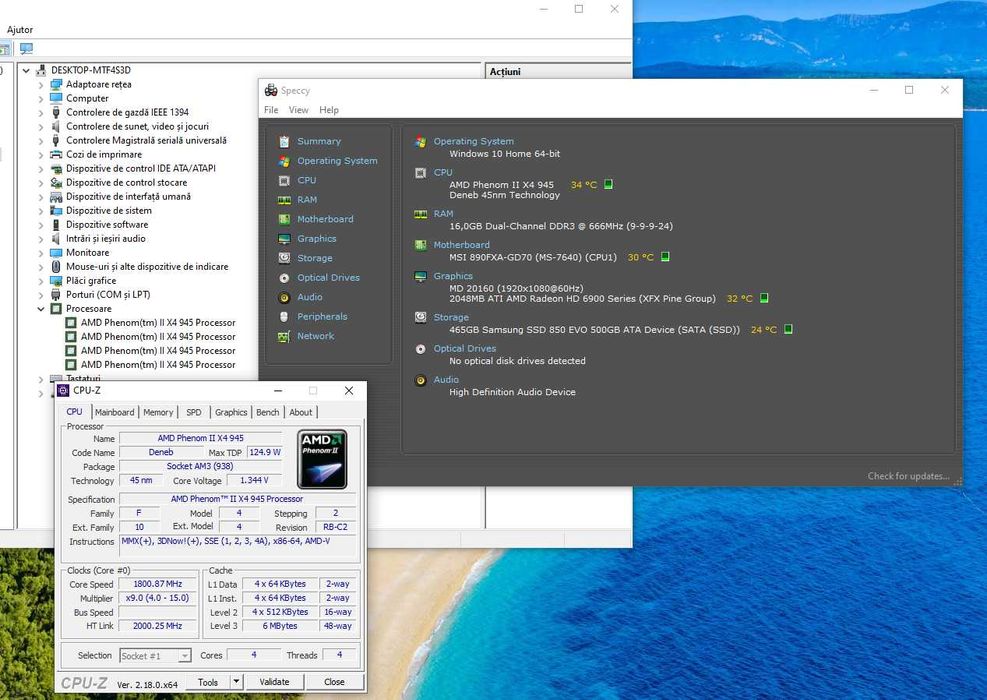Click the monitor toolbar icon in Device Manager
Viewport: 987px width, 700px height.
tap(26, 48)
